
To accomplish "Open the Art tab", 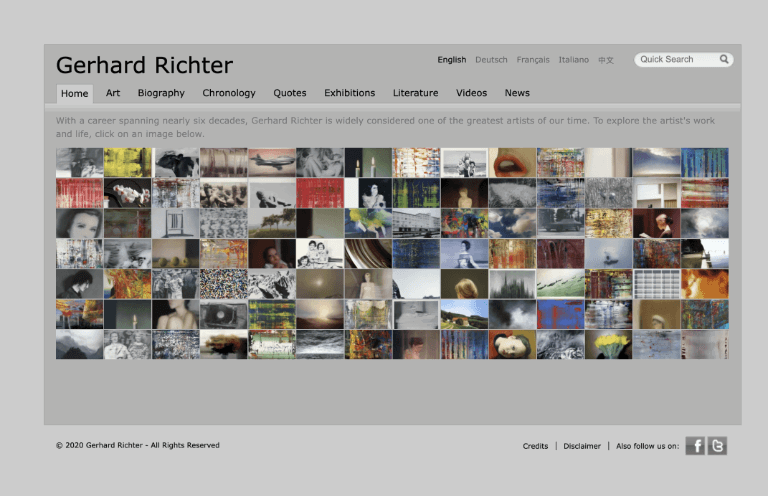I will pyautogui.click(x=113, y=93).
